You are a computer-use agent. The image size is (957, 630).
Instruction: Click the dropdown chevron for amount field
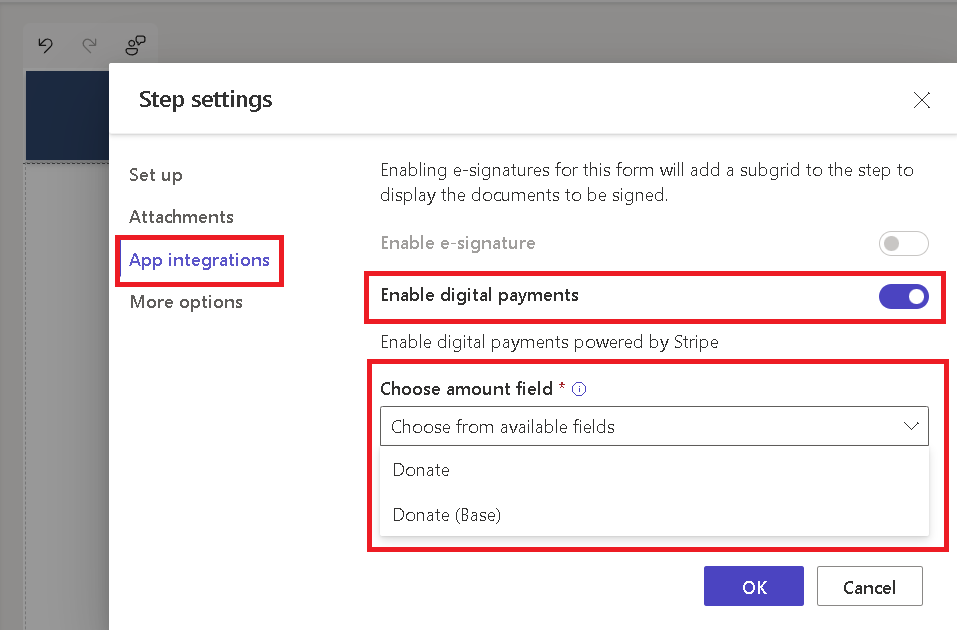pos(911,426)
